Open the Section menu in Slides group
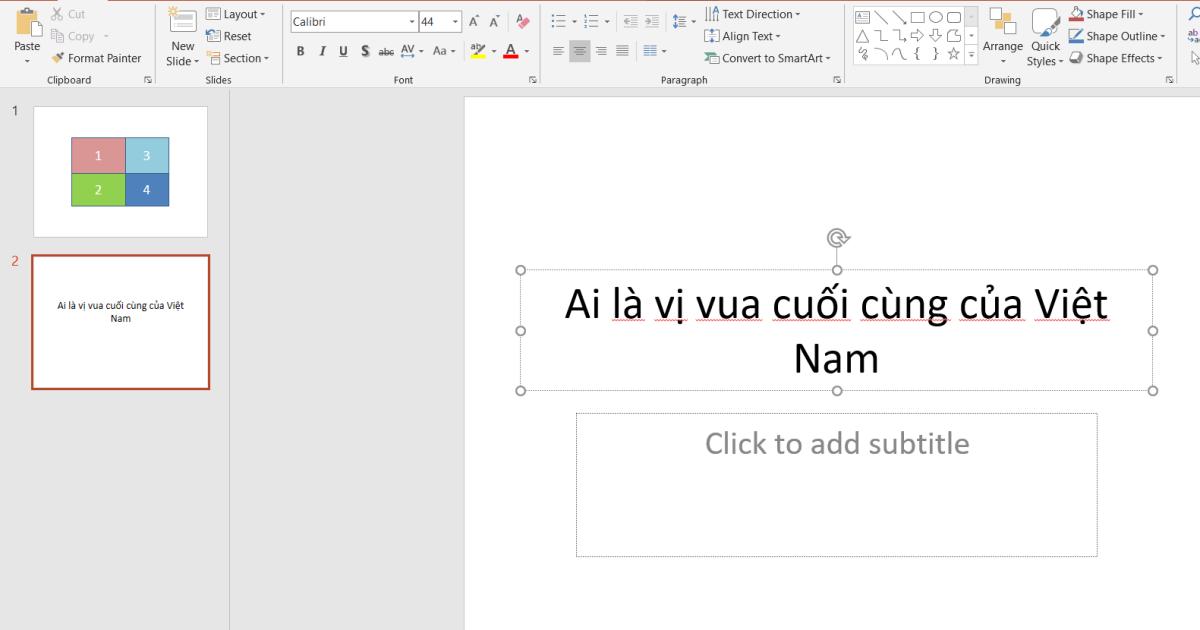1200x630 pixels. tap(238, 58)
